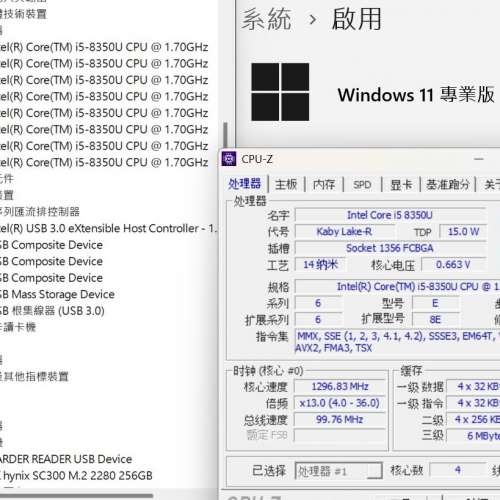Click the 0.663 V core voltage value
This screenshot has height=500, width=500.
tap(453, 265)
